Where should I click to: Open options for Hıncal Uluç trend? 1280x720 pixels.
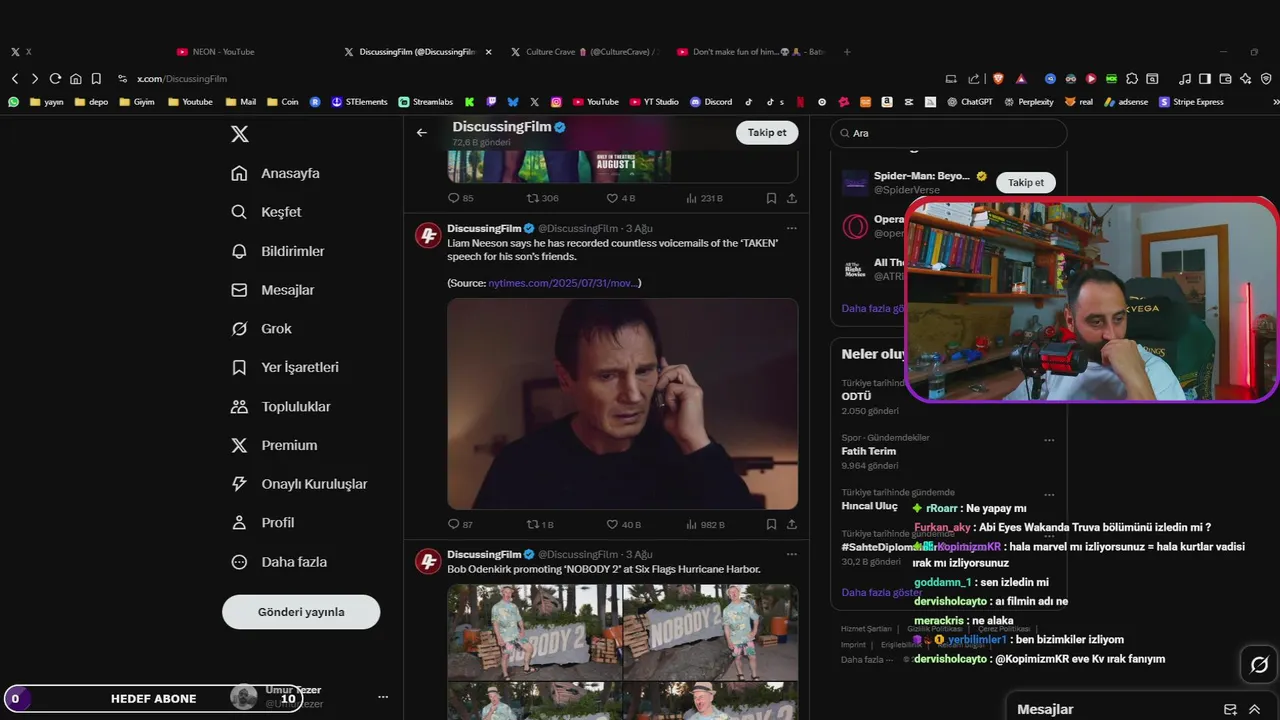coord(1049,494)
